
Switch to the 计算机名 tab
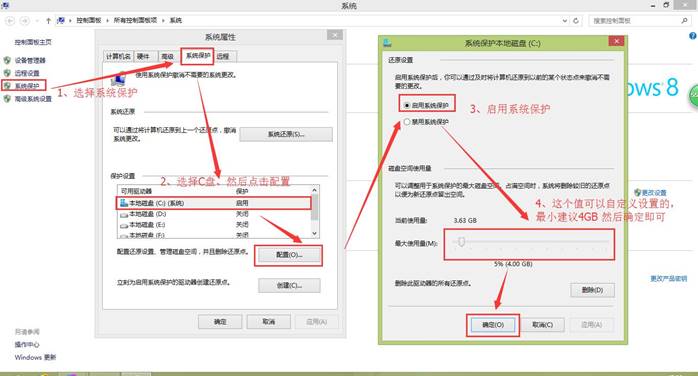pos(118,57)
